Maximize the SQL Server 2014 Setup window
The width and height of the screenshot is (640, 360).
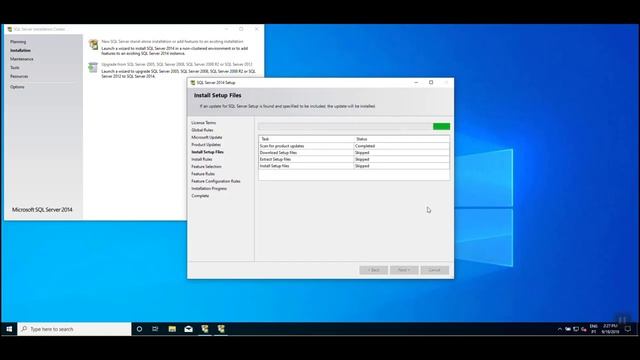431,82
